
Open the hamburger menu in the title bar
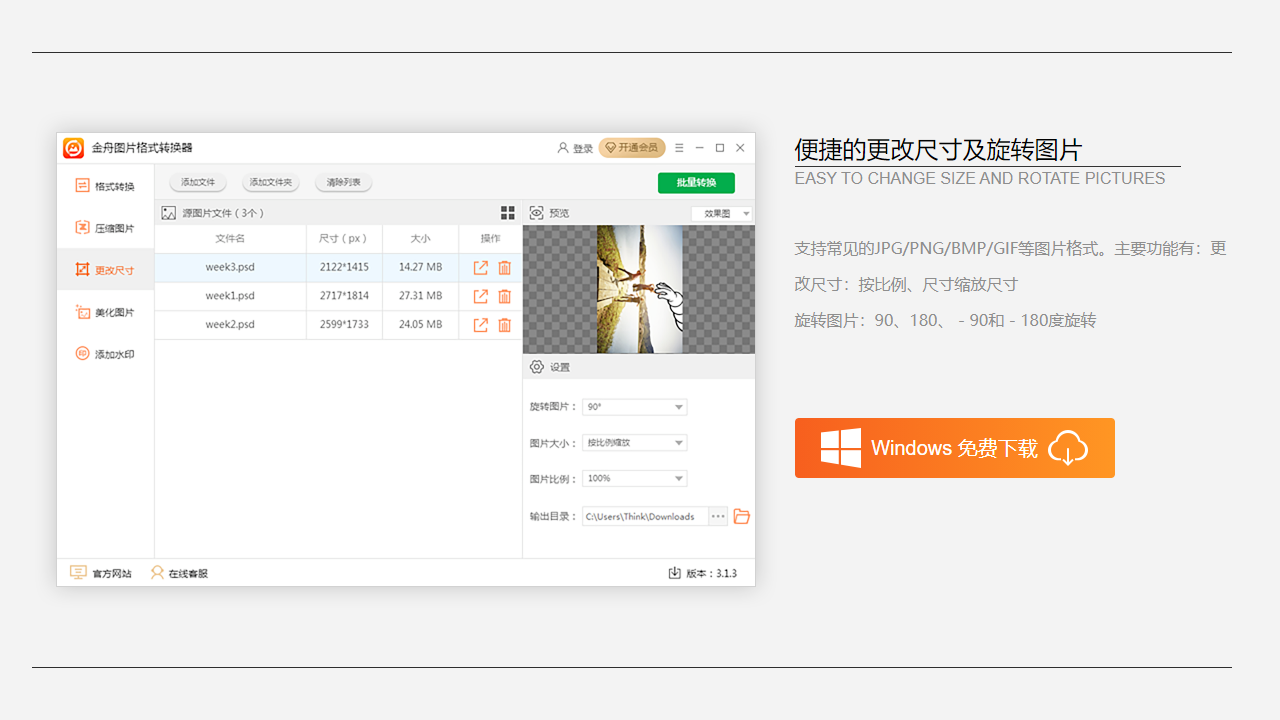(678, 147)
